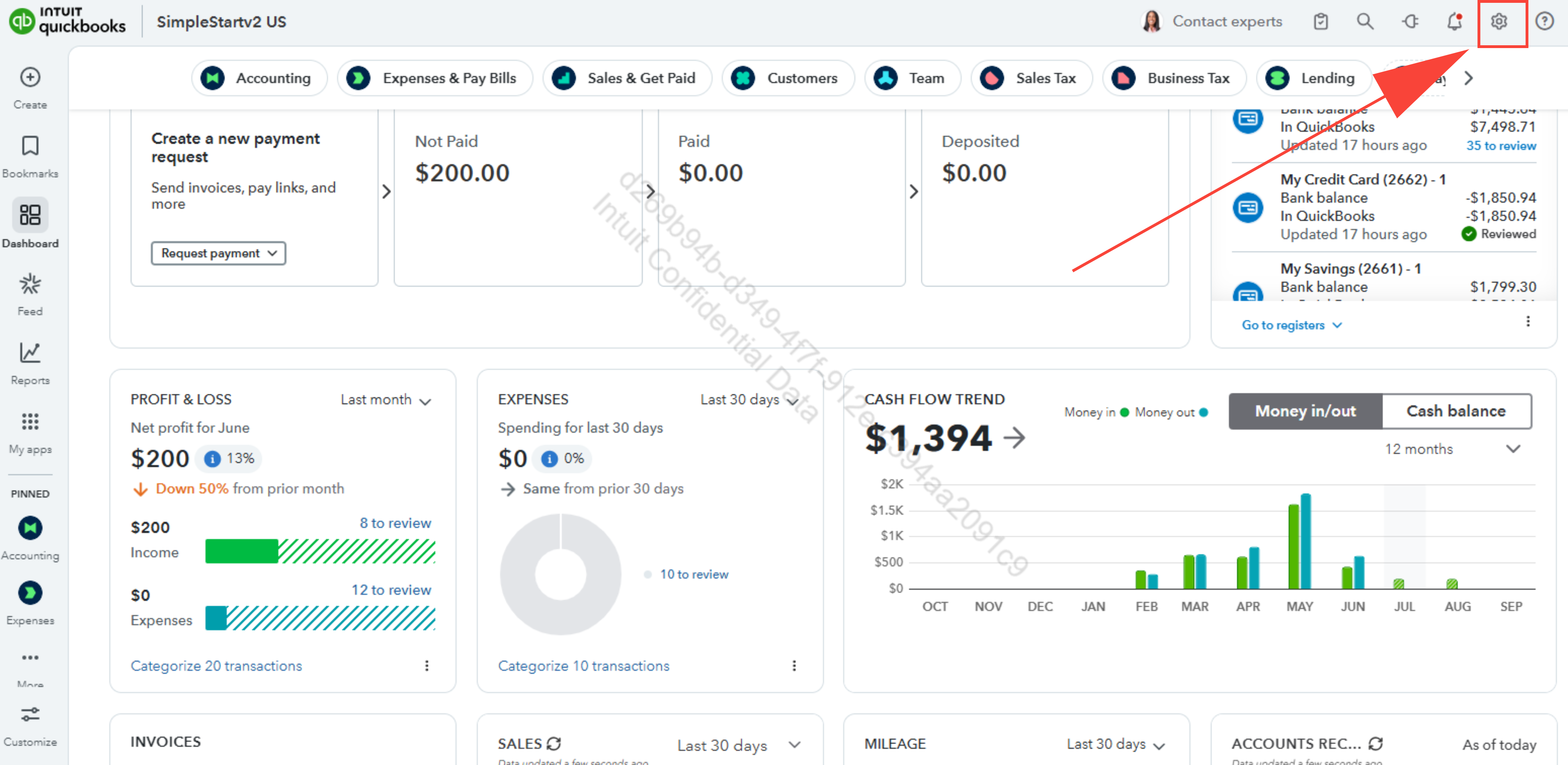This screenshot has height=765, width=1568.
Task: Open Customize sliders icon
Action: tap(30, 714)
